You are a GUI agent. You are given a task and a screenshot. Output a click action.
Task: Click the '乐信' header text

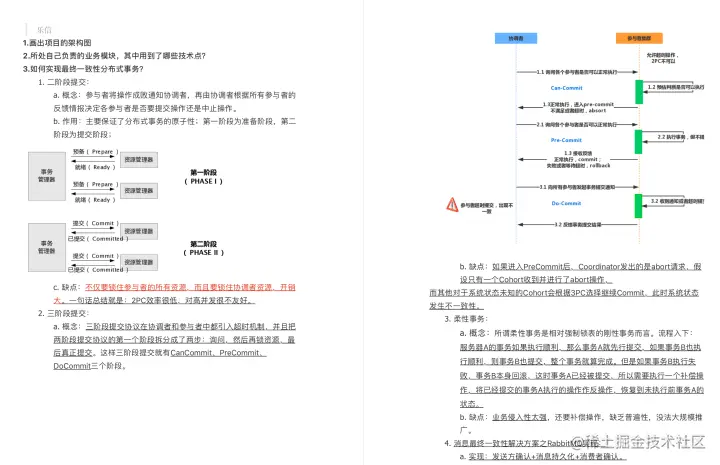[44, 30]
